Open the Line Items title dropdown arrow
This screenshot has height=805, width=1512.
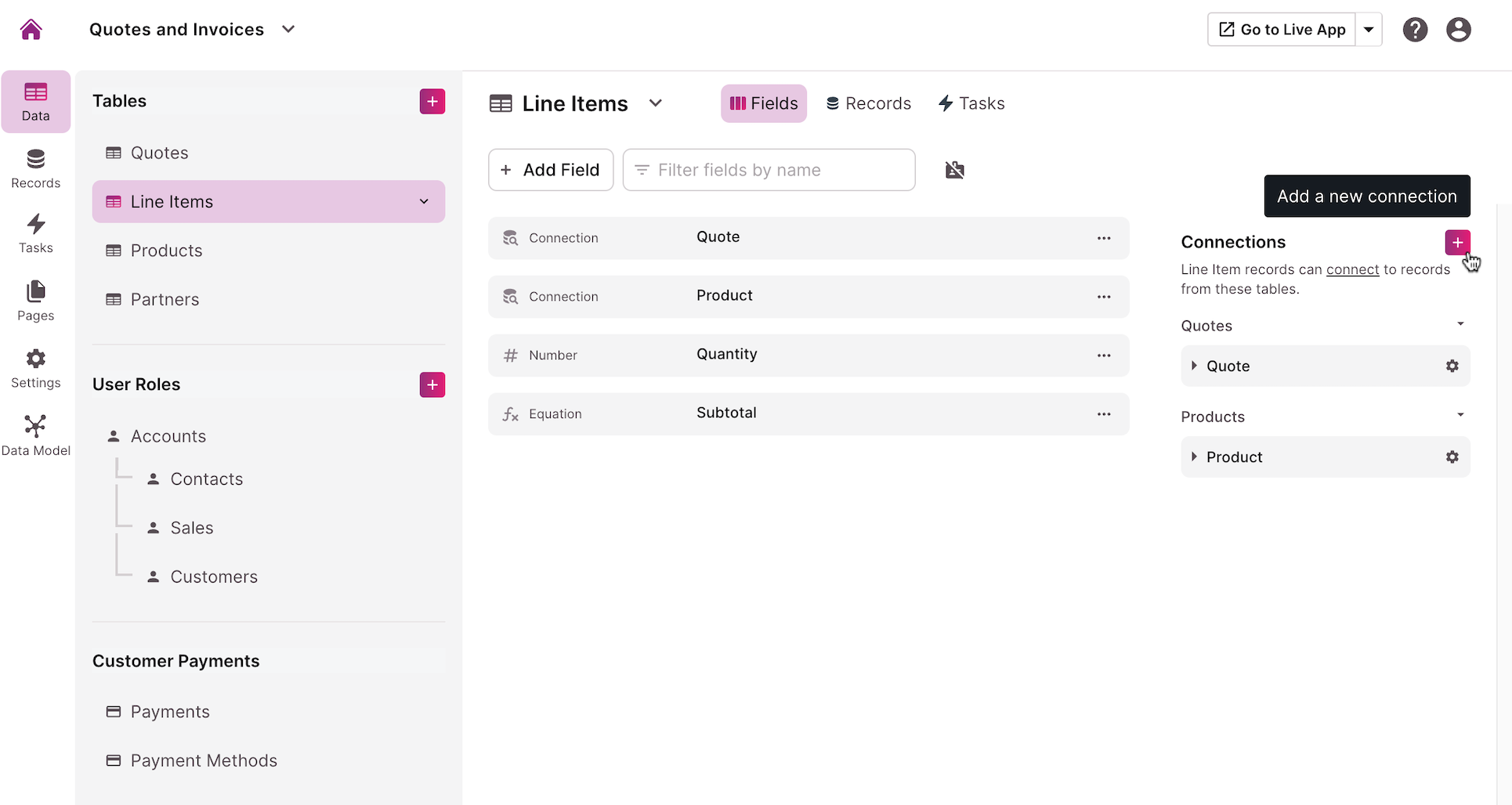click(656, 103)
